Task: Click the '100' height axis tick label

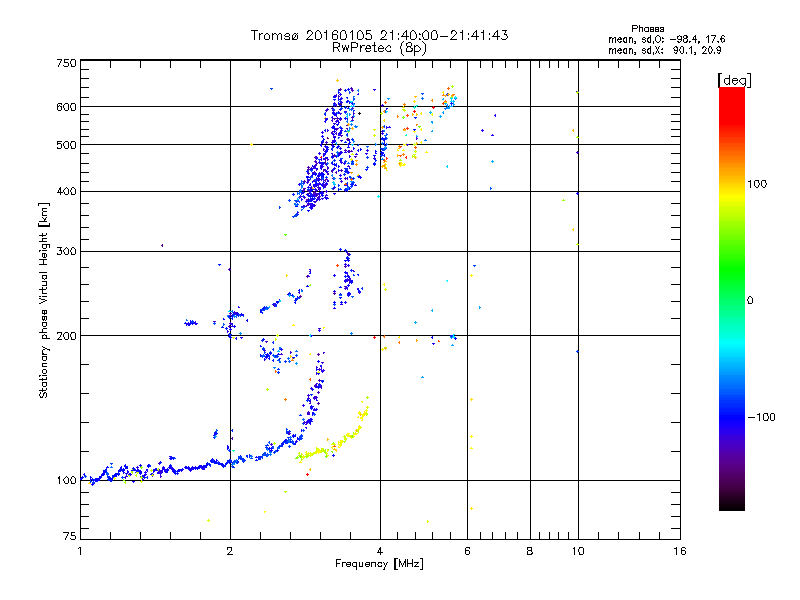Action: [x=66, y=481]
